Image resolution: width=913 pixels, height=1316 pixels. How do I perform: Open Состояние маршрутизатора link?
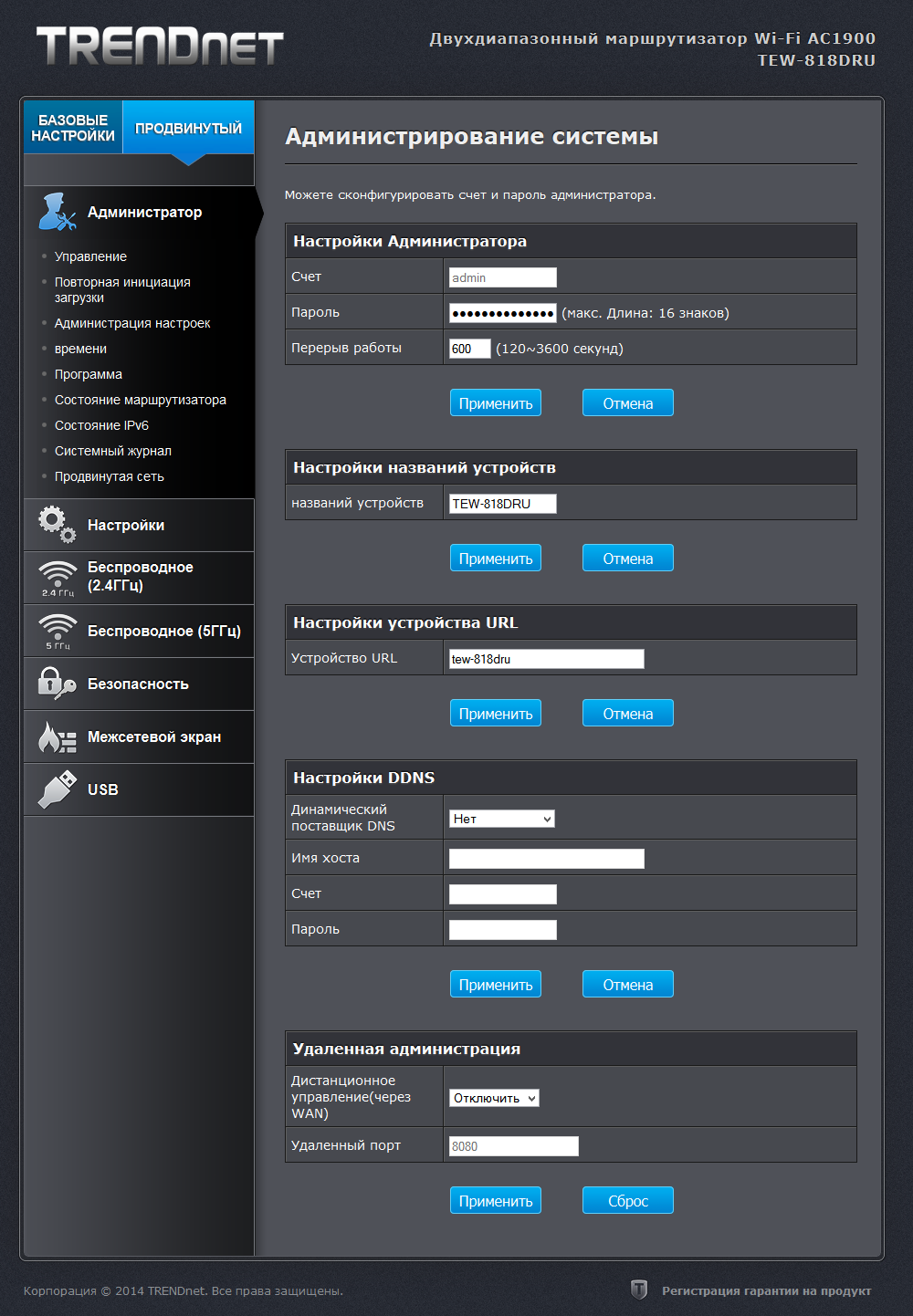point(141,400)
